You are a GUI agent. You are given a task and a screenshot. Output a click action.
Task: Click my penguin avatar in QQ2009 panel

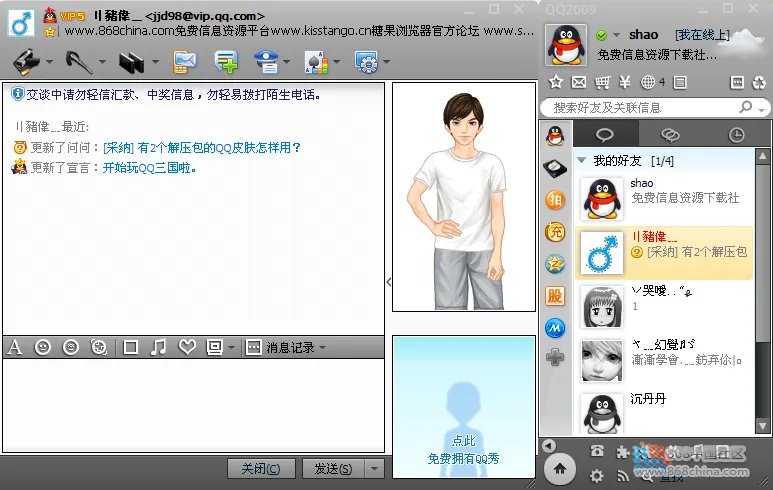point(566,45)
